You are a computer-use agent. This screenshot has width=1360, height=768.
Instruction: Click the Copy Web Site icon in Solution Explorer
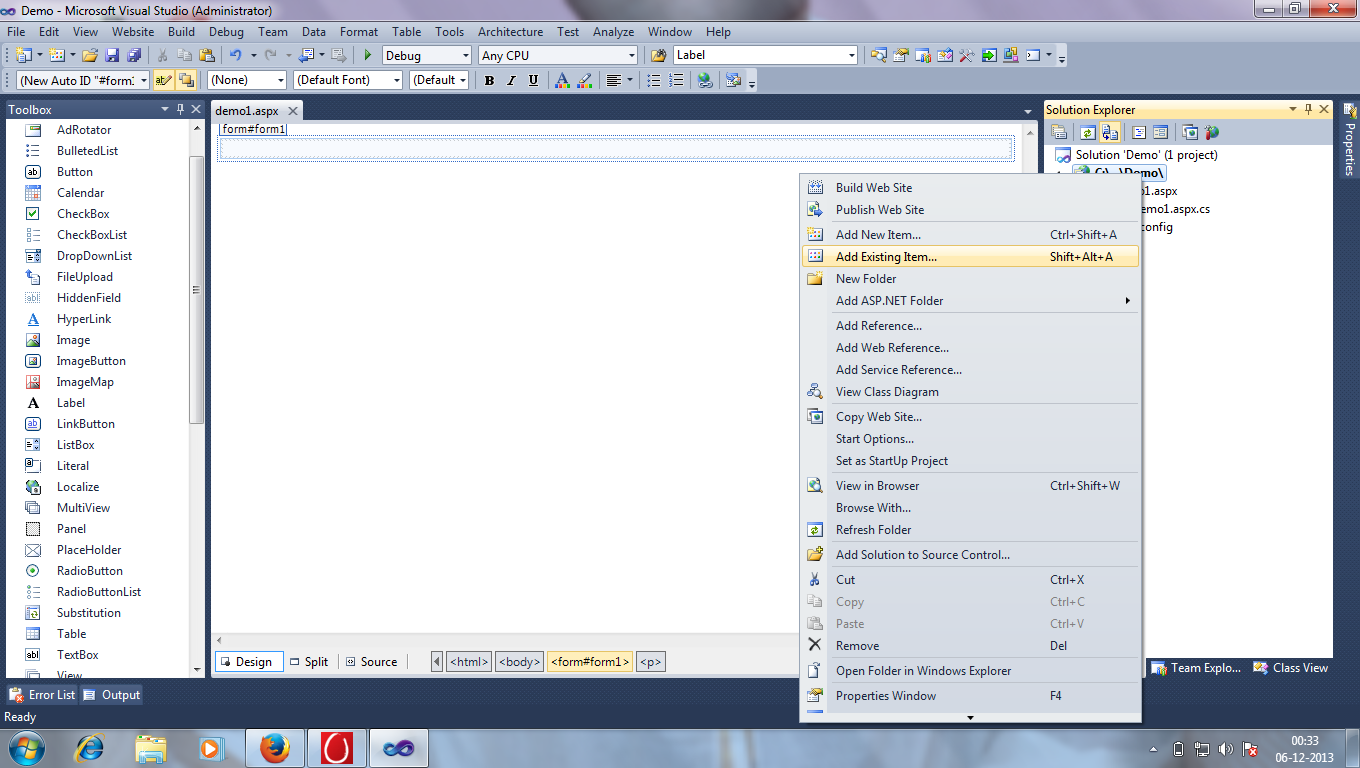[1190, 132]
